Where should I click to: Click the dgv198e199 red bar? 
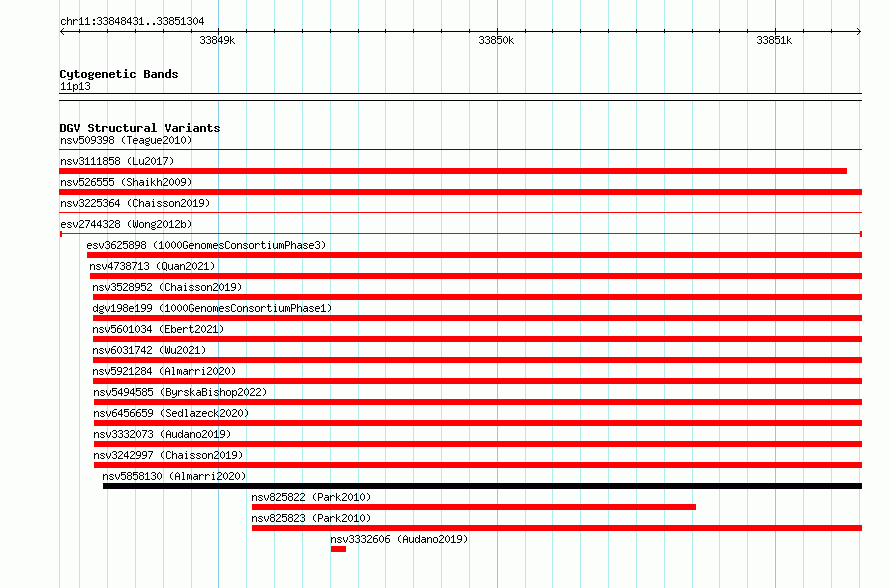point(477,318)
